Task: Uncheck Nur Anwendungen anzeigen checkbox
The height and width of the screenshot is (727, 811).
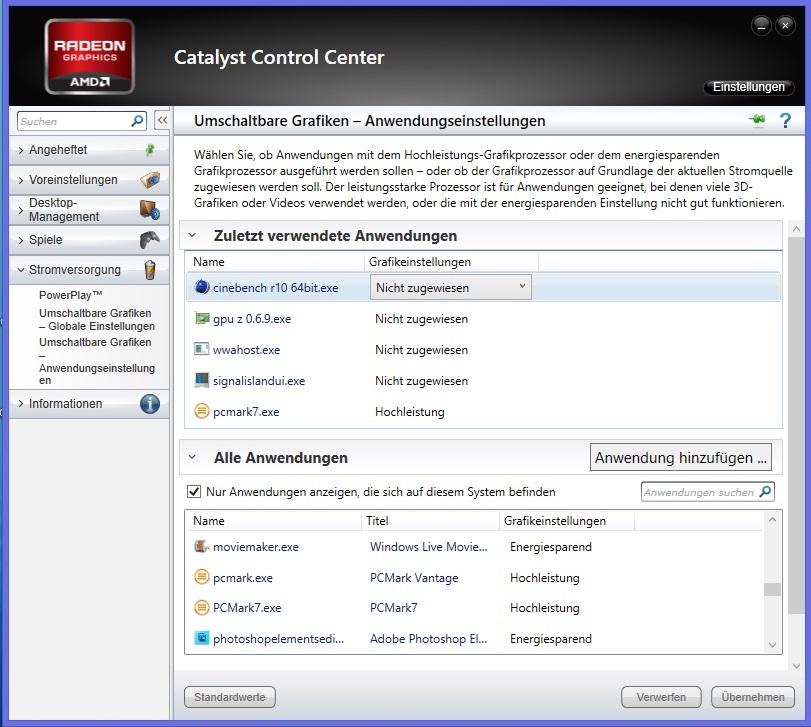Action: [194, 492]
